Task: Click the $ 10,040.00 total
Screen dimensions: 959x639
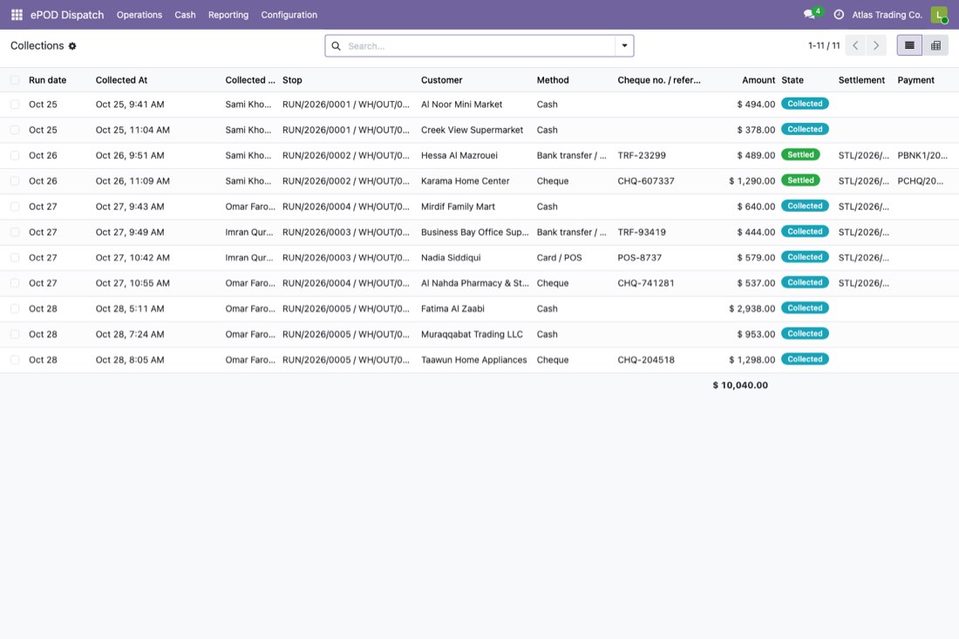Action: coord(740,385)
